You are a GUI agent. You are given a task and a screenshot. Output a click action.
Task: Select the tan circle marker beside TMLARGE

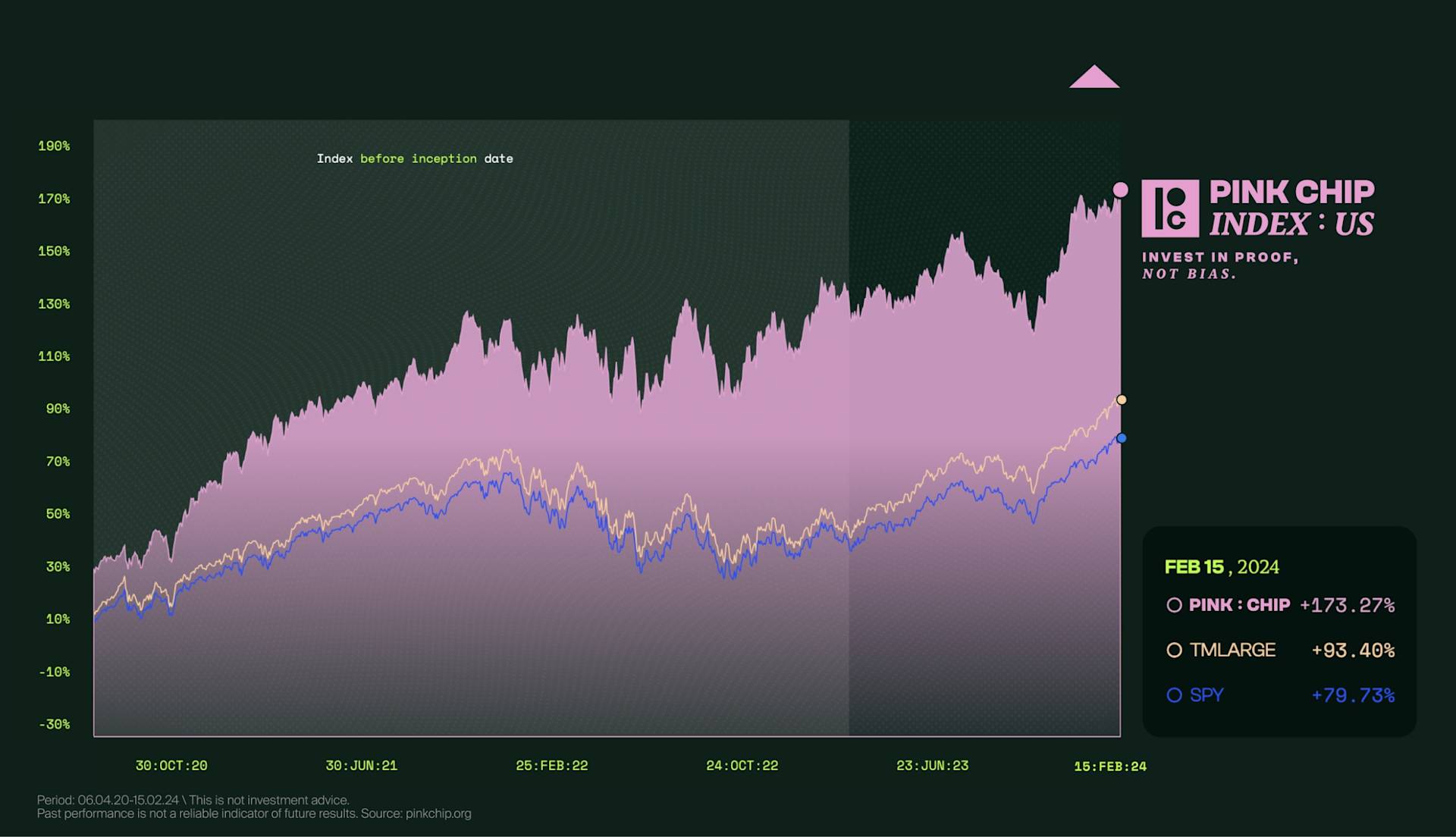click(x=1175, y=650)
